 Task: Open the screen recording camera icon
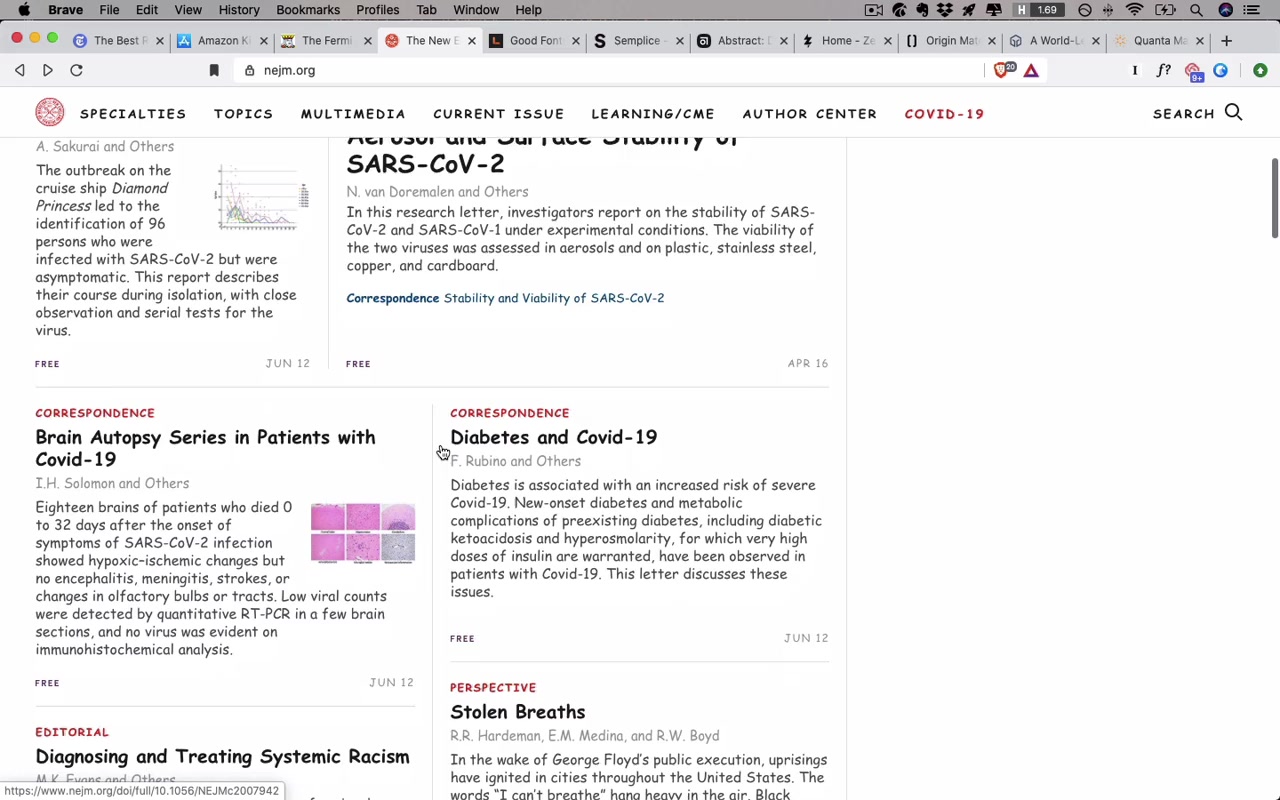(x=873, y=10)
